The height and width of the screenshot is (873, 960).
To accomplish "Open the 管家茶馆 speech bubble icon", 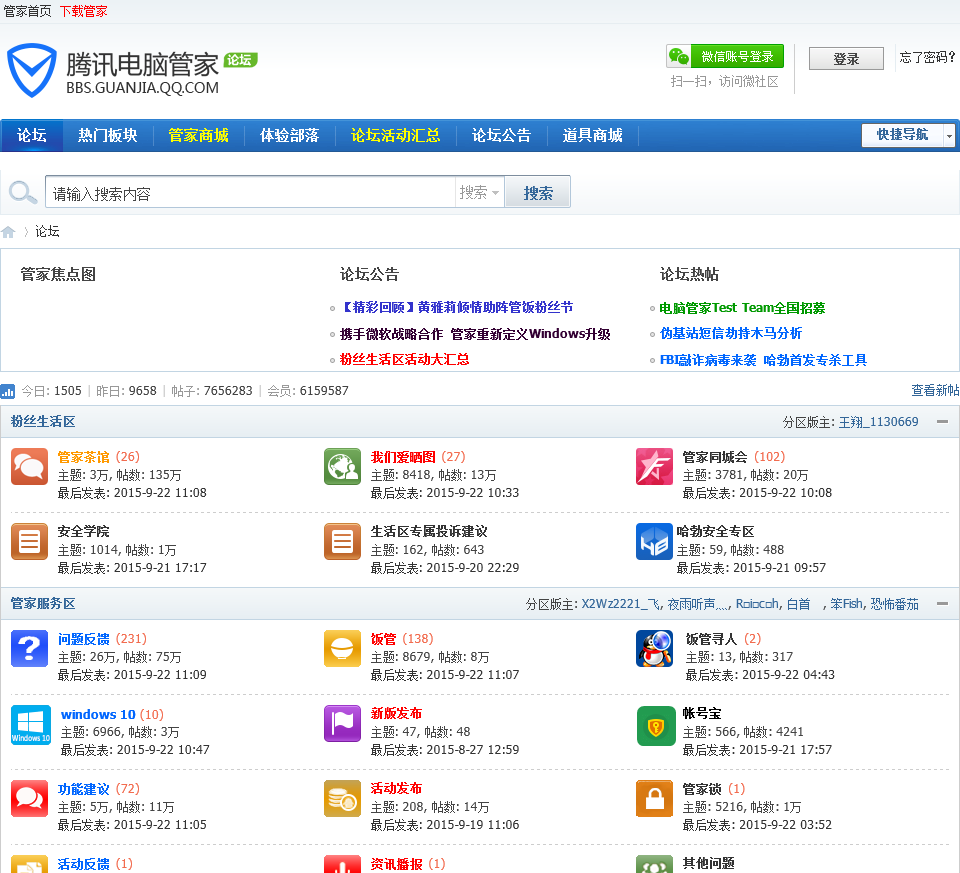I will (x=29, y=466).
